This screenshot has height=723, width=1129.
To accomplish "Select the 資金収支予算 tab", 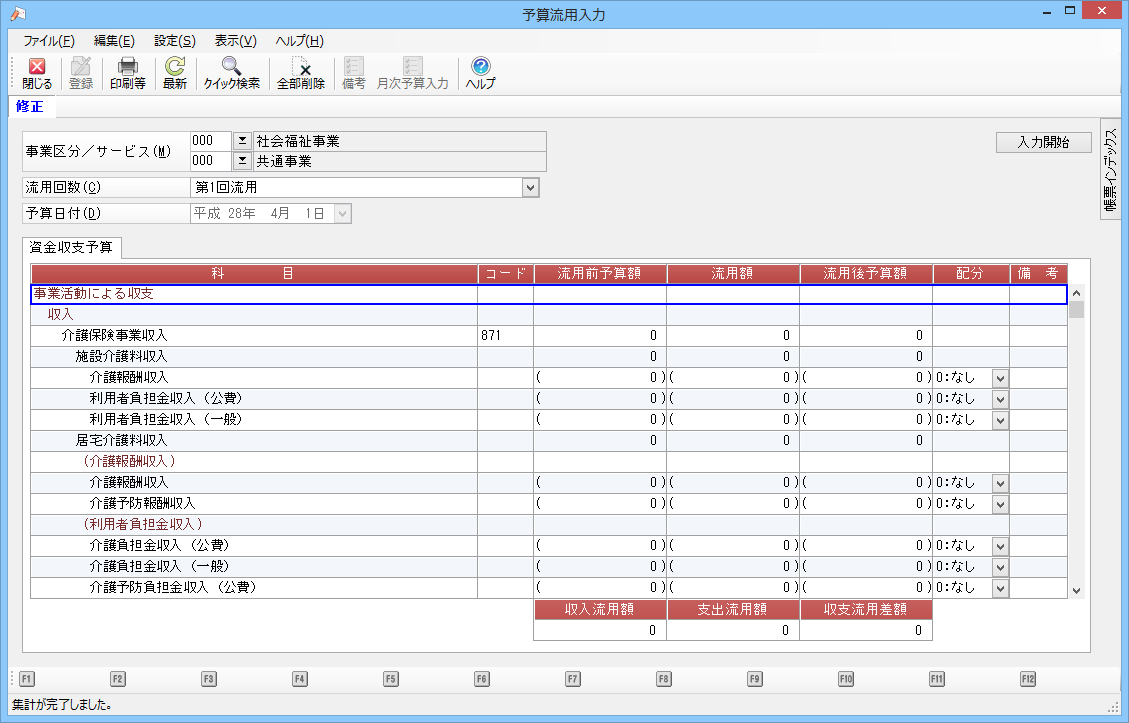I will pyautogui.click(x=72, y=247).
